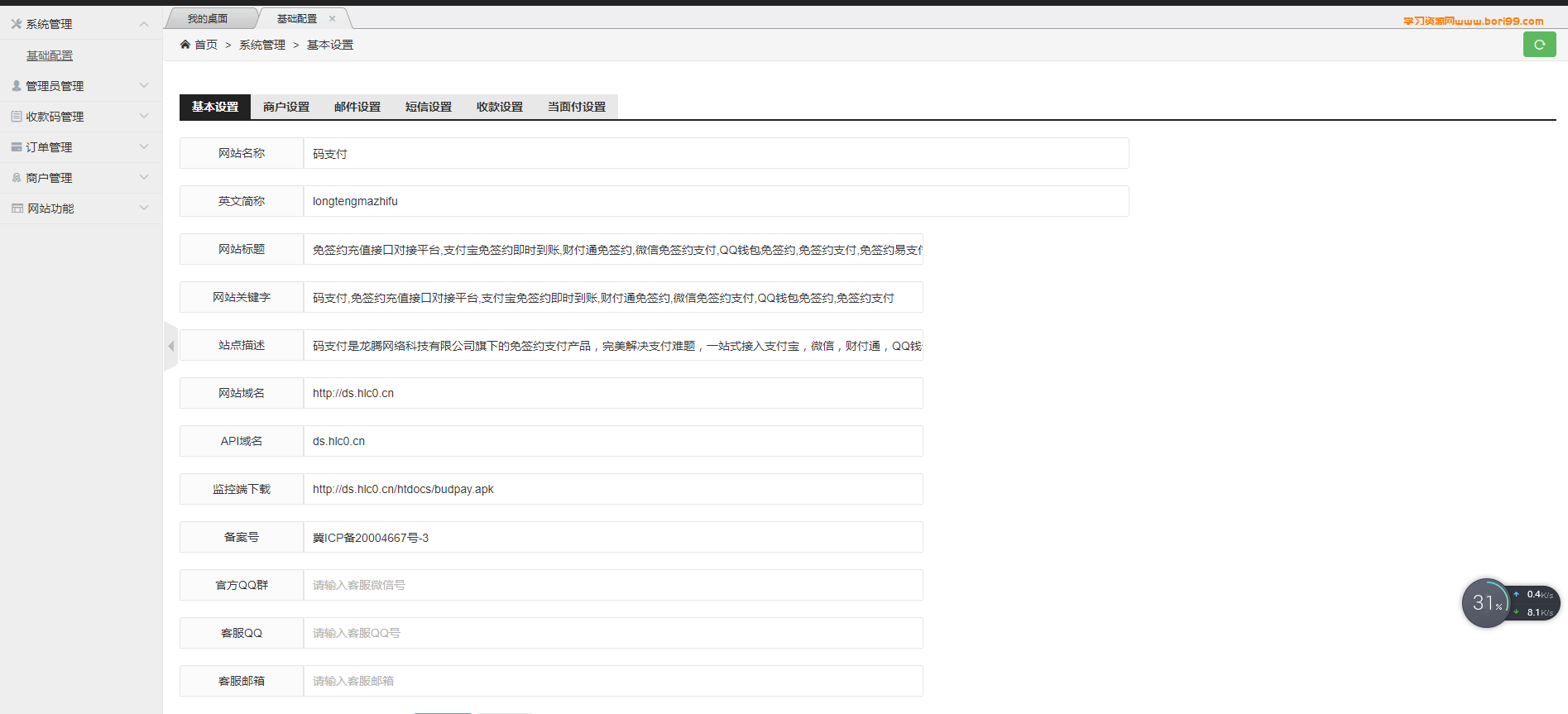Click the 订单管理 sidebar icon
Viewport: 1568px width, 714px height.
(x=17, y=147)
